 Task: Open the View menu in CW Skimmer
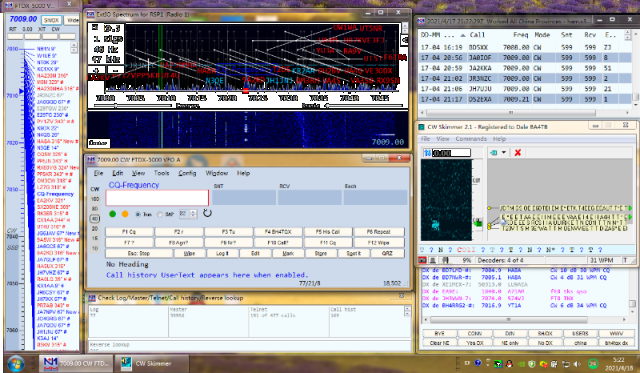(443, 139)
